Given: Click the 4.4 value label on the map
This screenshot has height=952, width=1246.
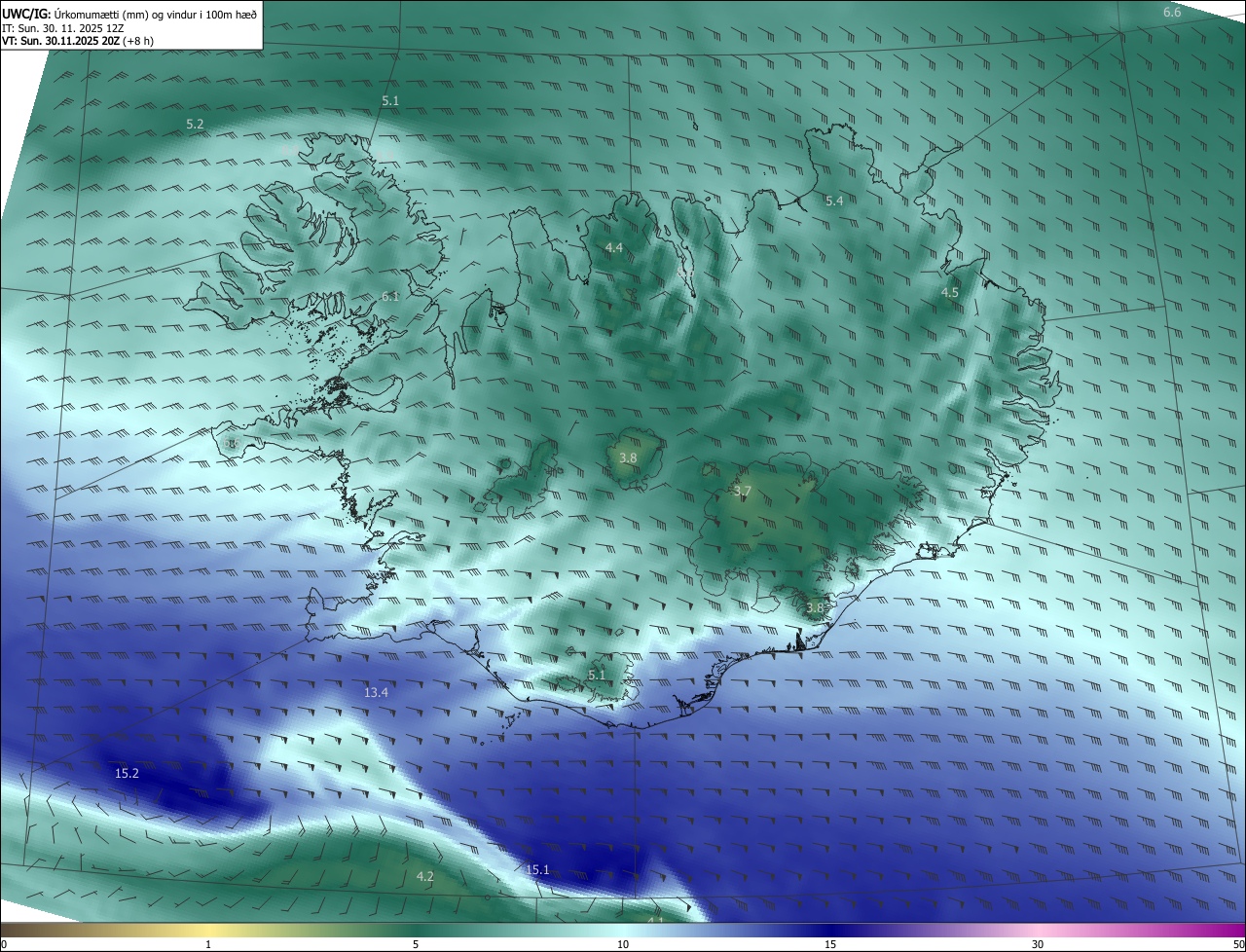Looking at the screenshot, I should point(614,248).
